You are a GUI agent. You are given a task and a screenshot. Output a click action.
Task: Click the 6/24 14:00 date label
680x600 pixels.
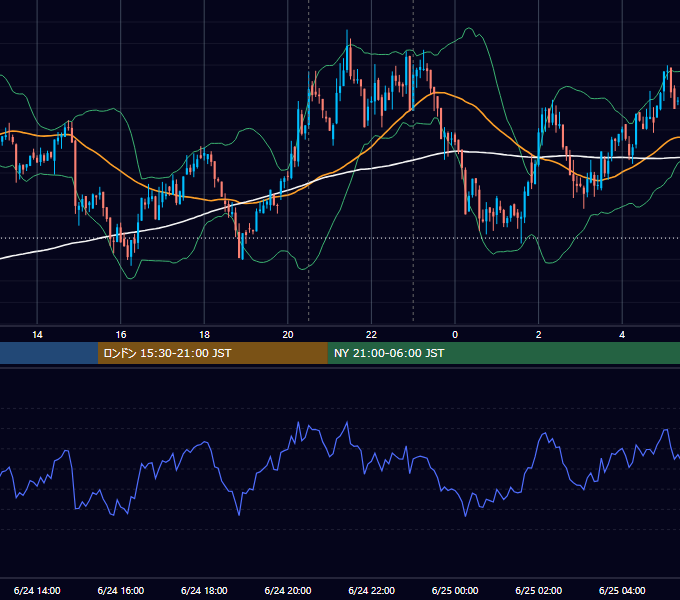[37, 590]
